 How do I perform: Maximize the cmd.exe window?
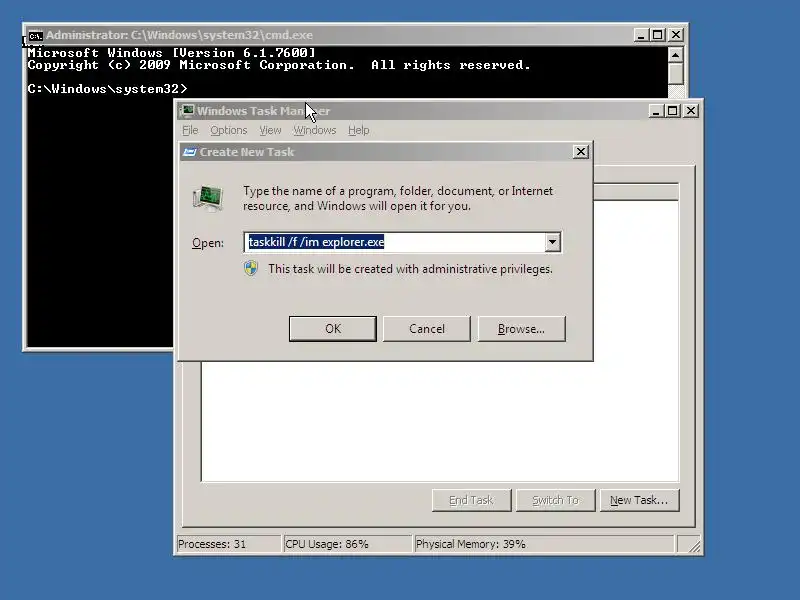click(x=658, y=35)
